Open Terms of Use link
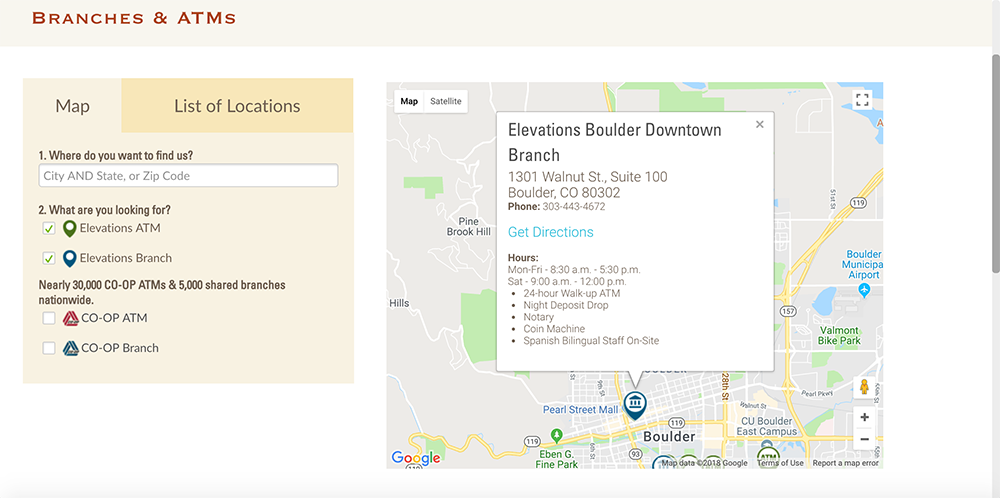This screenshot has width=1000, height=498. click(780, 463)
